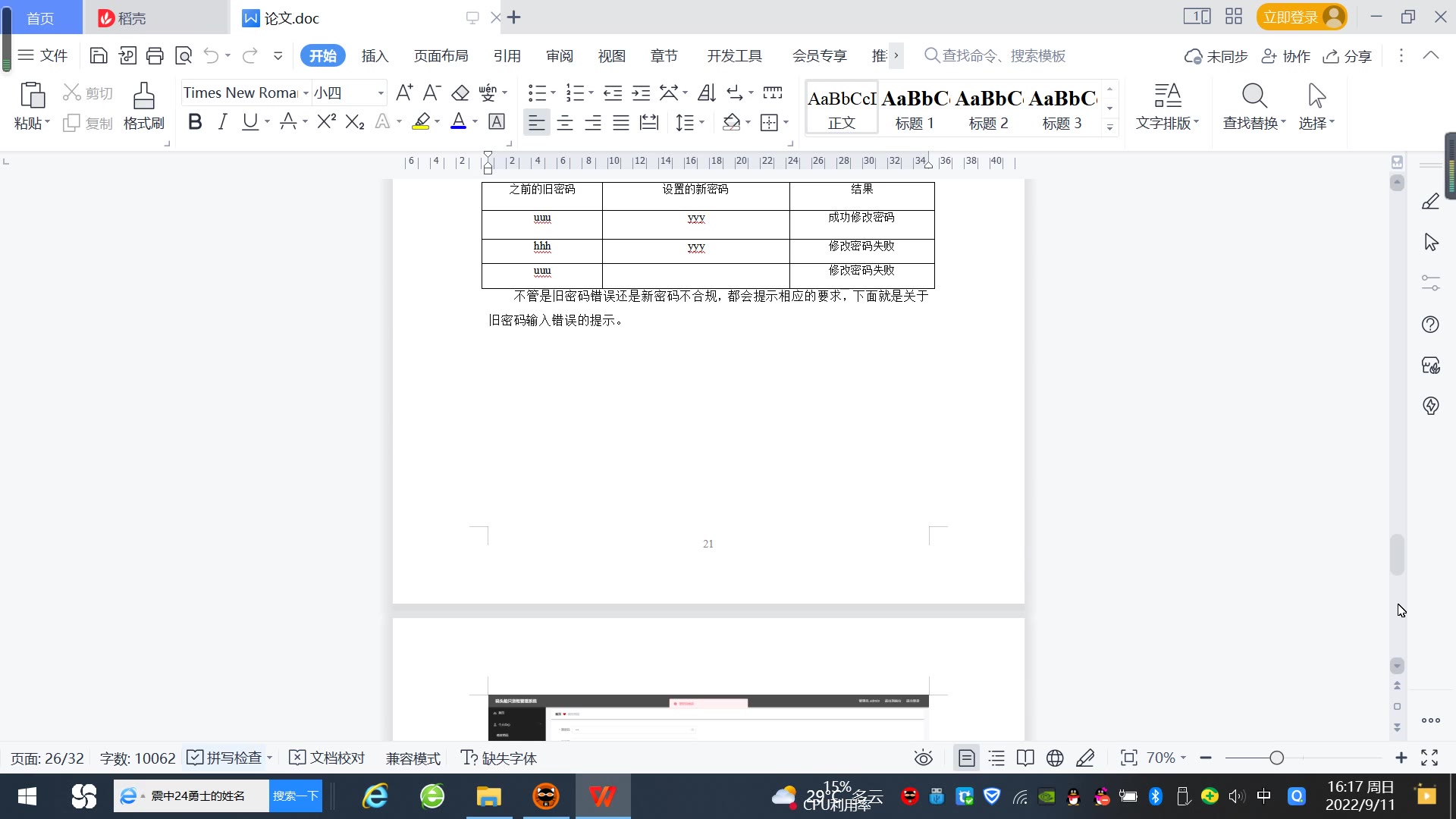Expand the Times New Roman font list
This screenshot has height=819, width=1456.
(x=306, y=93)
